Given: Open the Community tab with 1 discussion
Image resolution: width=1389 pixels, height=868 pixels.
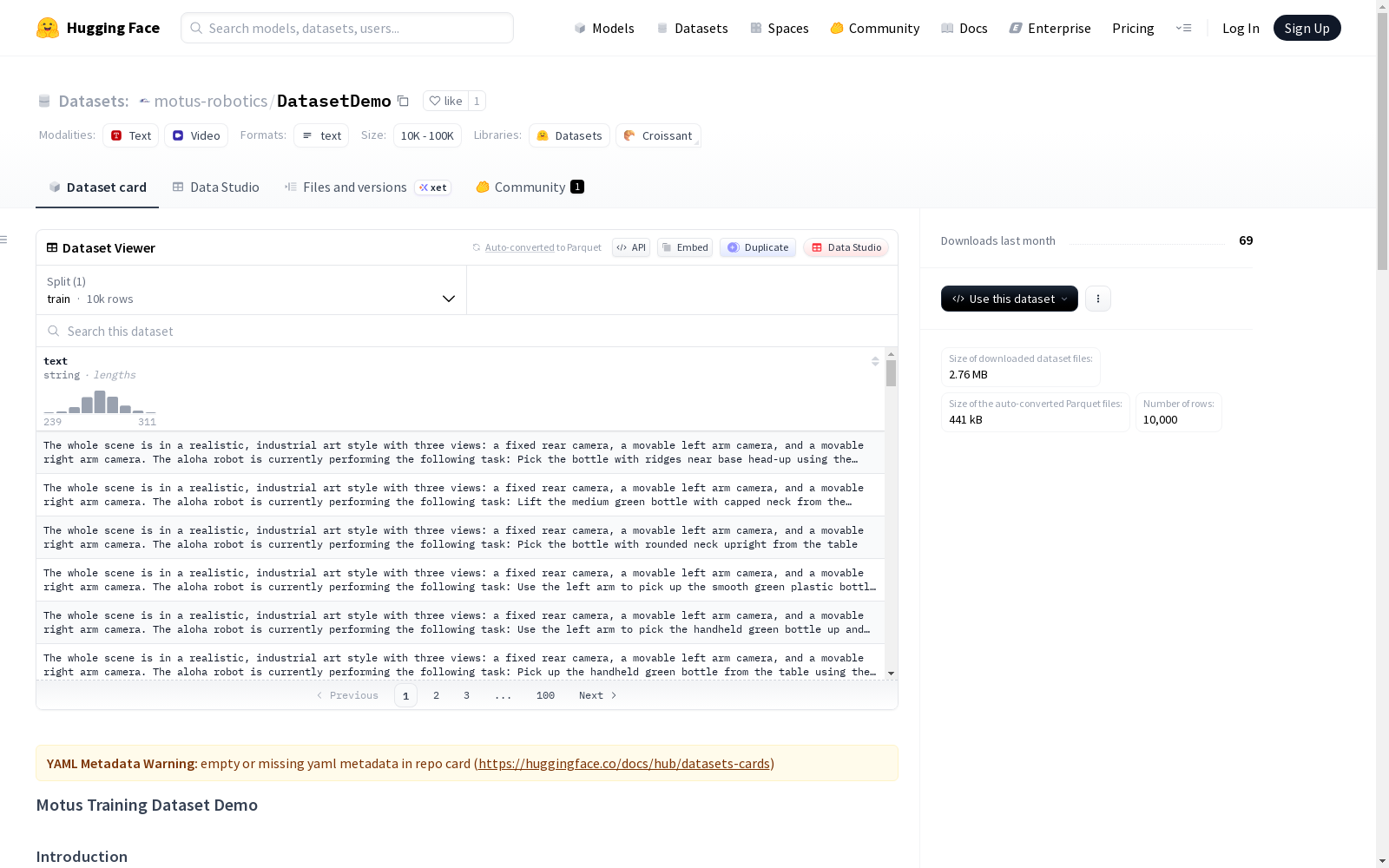Looking at the screenshot, I should coord(530,187).
